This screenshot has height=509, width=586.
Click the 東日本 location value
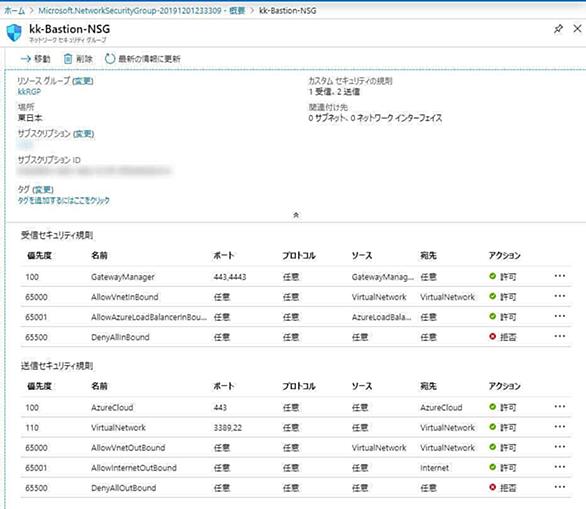[x=30, y=118]
